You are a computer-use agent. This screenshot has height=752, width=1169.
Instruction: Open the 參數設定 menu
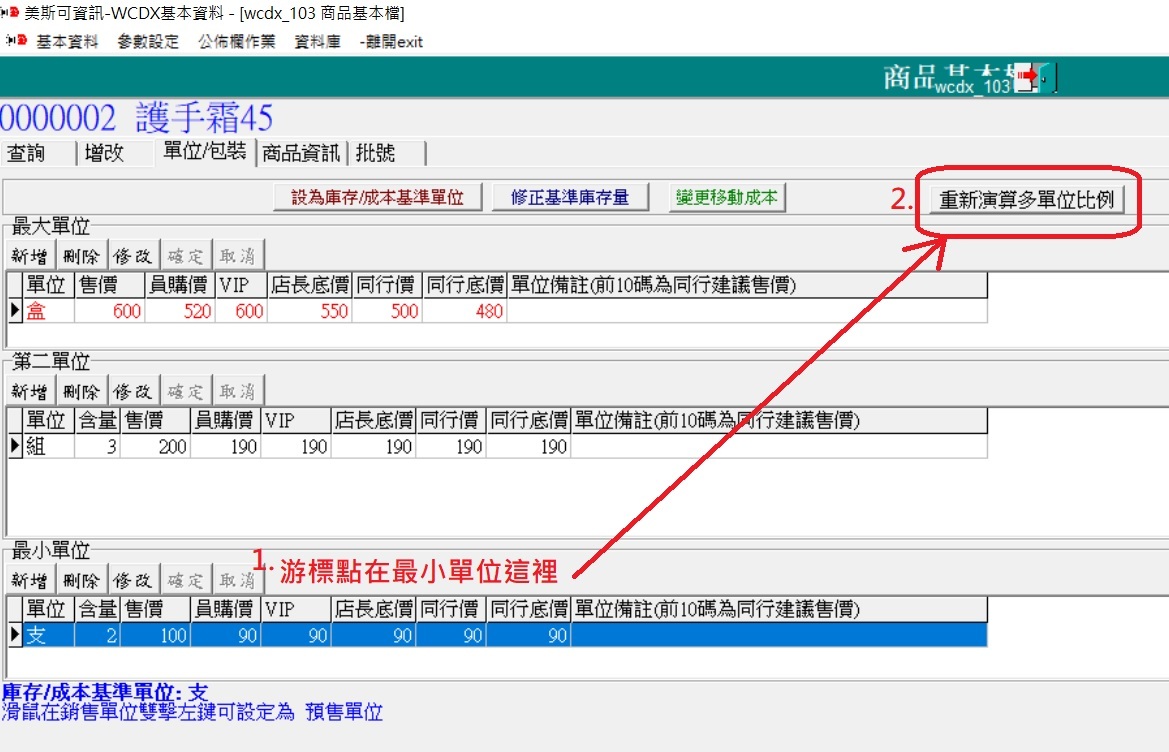tap(148, 41)
